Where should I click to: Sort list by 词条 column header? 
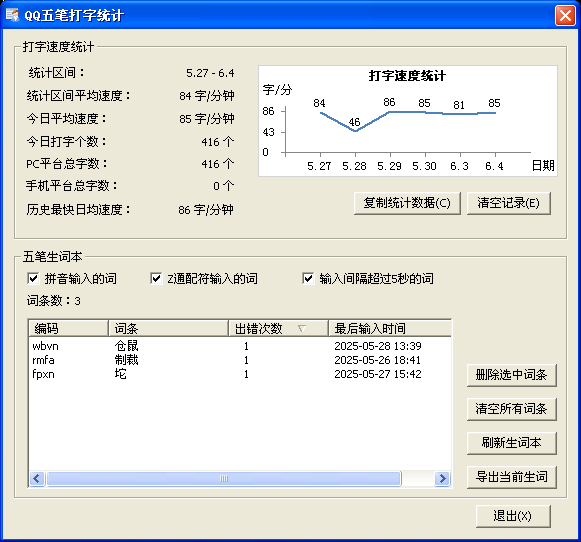coord(168,328)
